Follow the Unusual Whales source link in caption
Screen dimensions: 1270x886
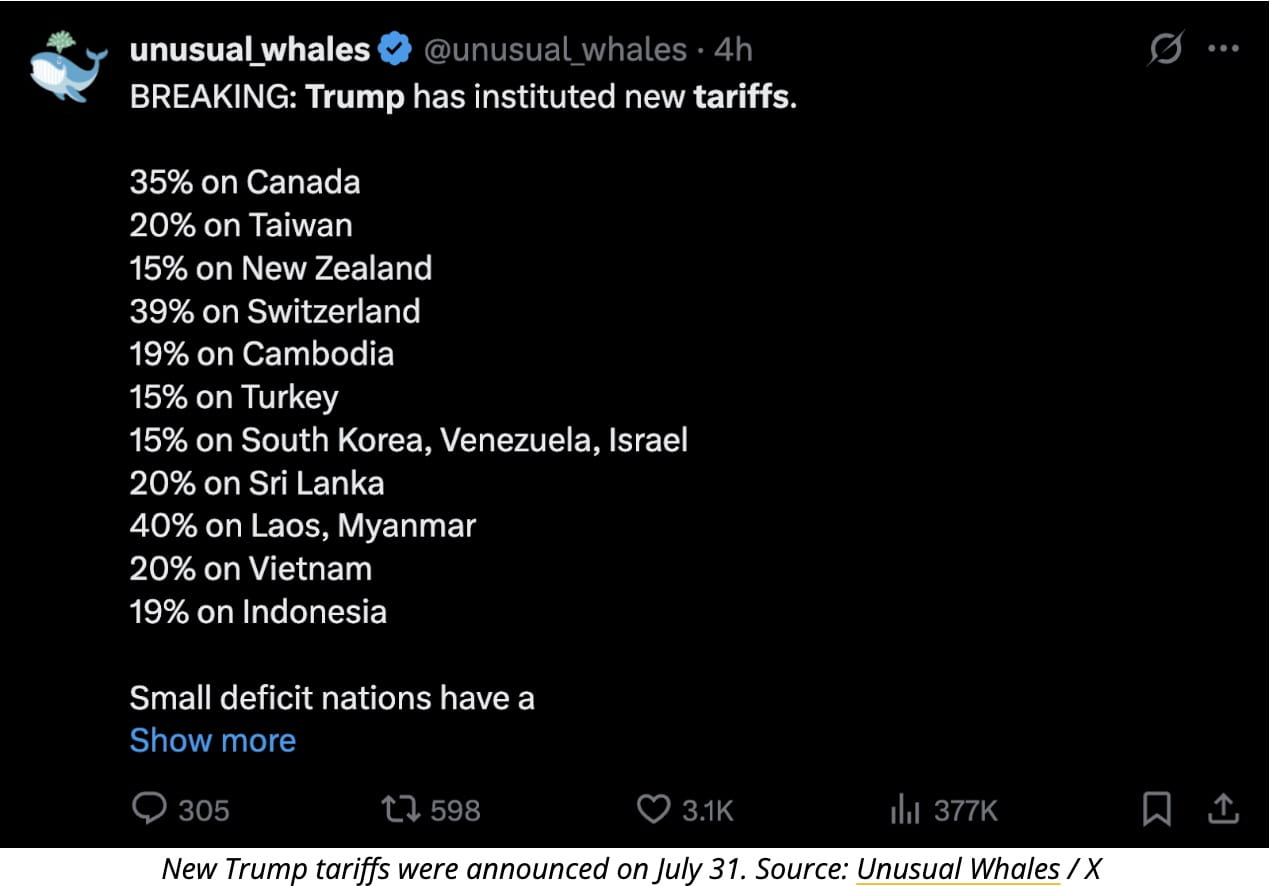958,869
